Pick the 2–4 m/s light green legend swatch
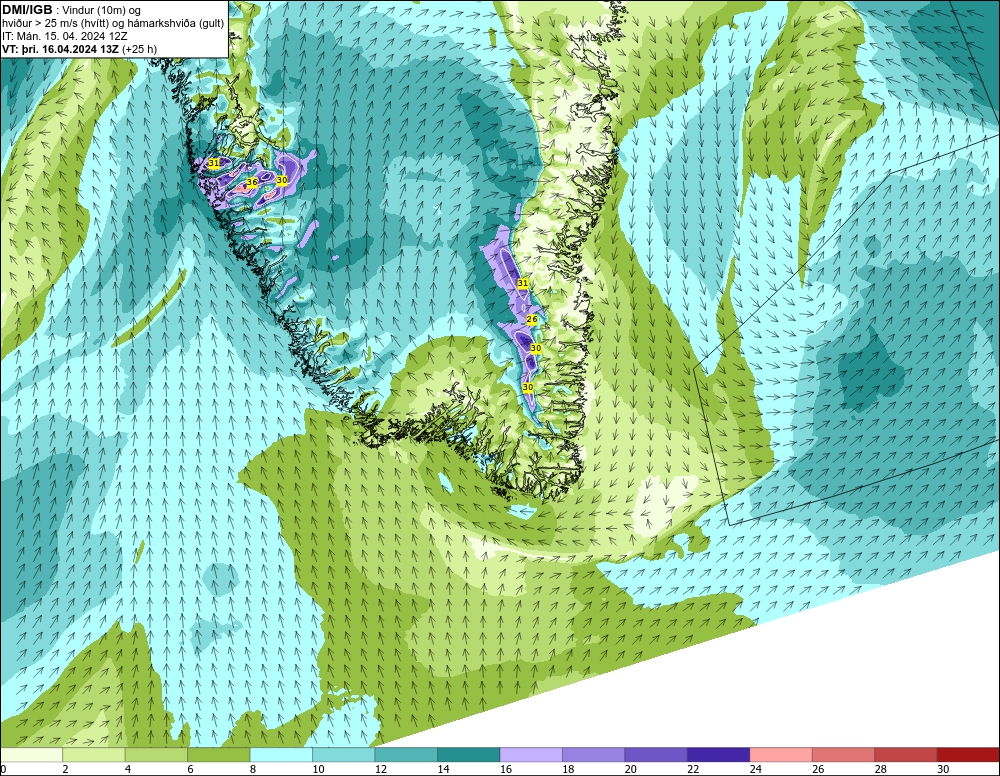 tap(94, 755)
